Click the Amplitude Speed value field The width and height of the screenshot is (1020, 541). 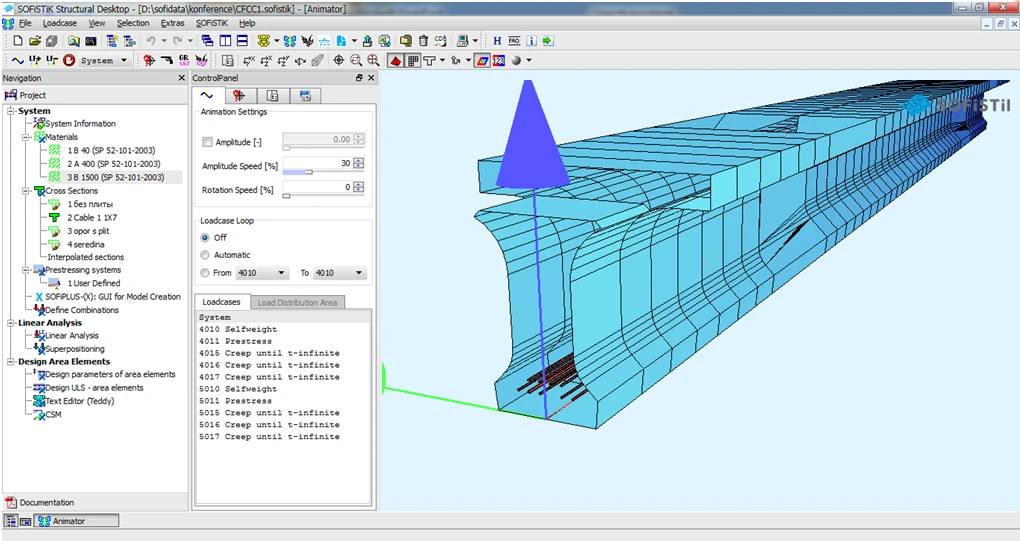coord(317,163)
